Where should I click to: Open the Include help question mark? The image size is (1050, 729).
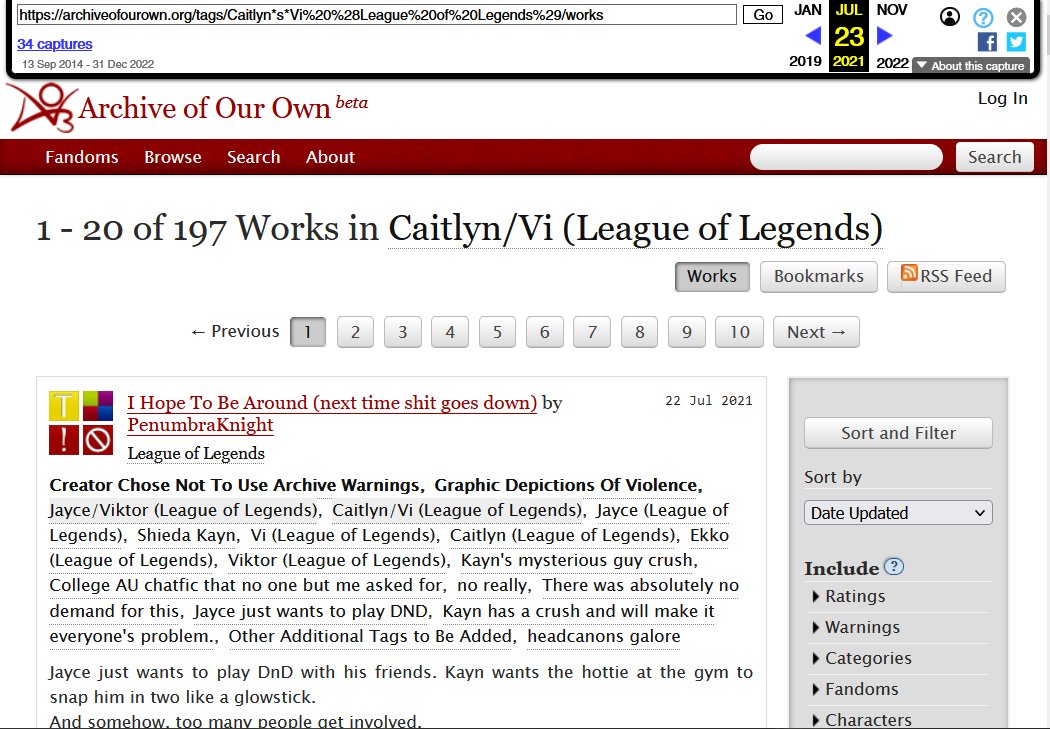pos(894,566)
